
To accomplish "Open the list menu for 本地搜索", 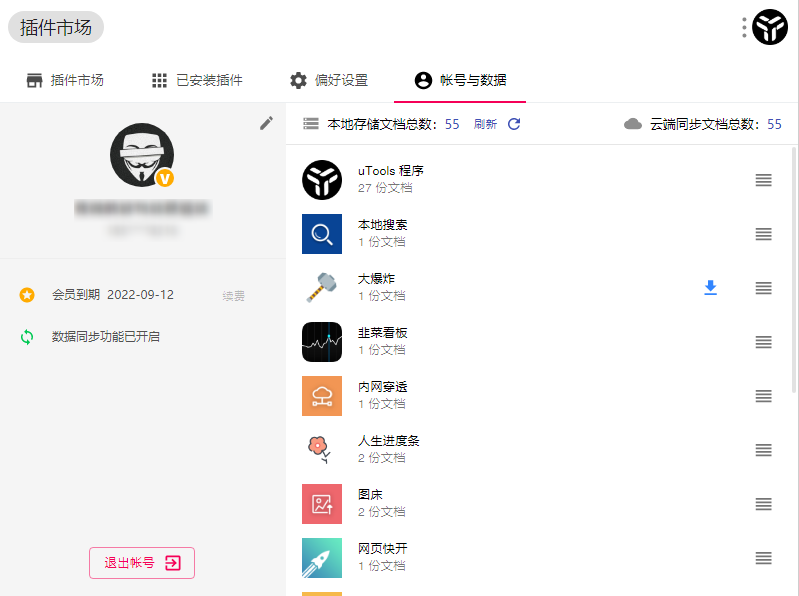I will click(763, 234).
